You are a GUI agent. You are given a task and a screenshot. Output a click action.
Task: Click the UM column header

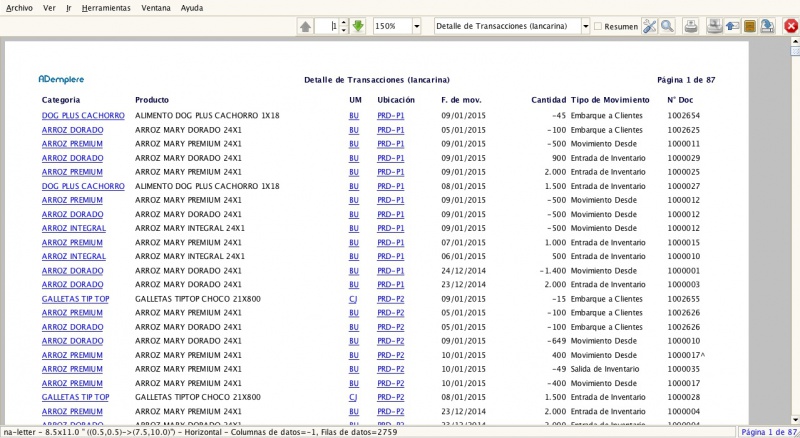tap(356, 100)
